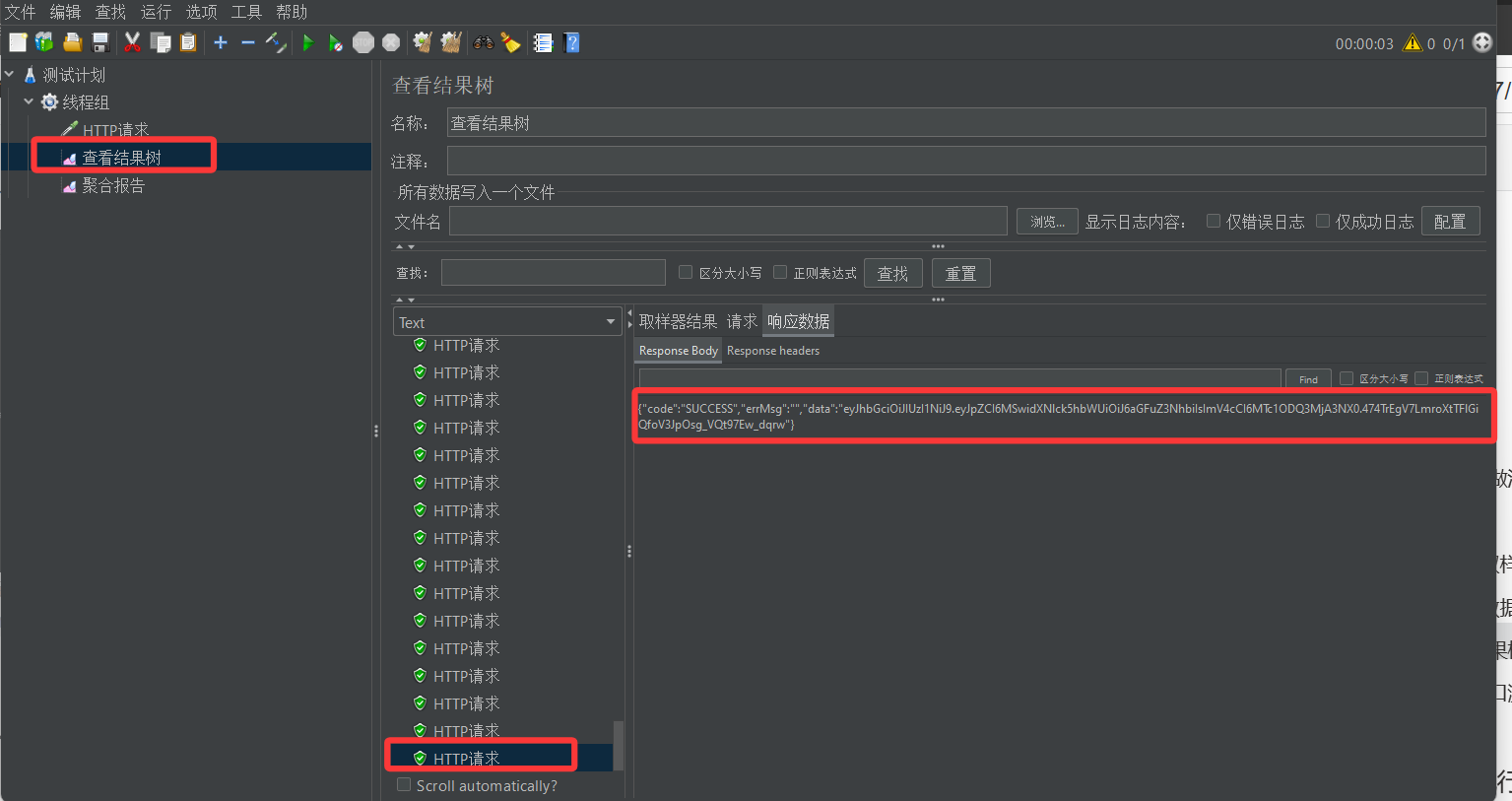Open the 查找 menu in menu bar

(110, 12)
